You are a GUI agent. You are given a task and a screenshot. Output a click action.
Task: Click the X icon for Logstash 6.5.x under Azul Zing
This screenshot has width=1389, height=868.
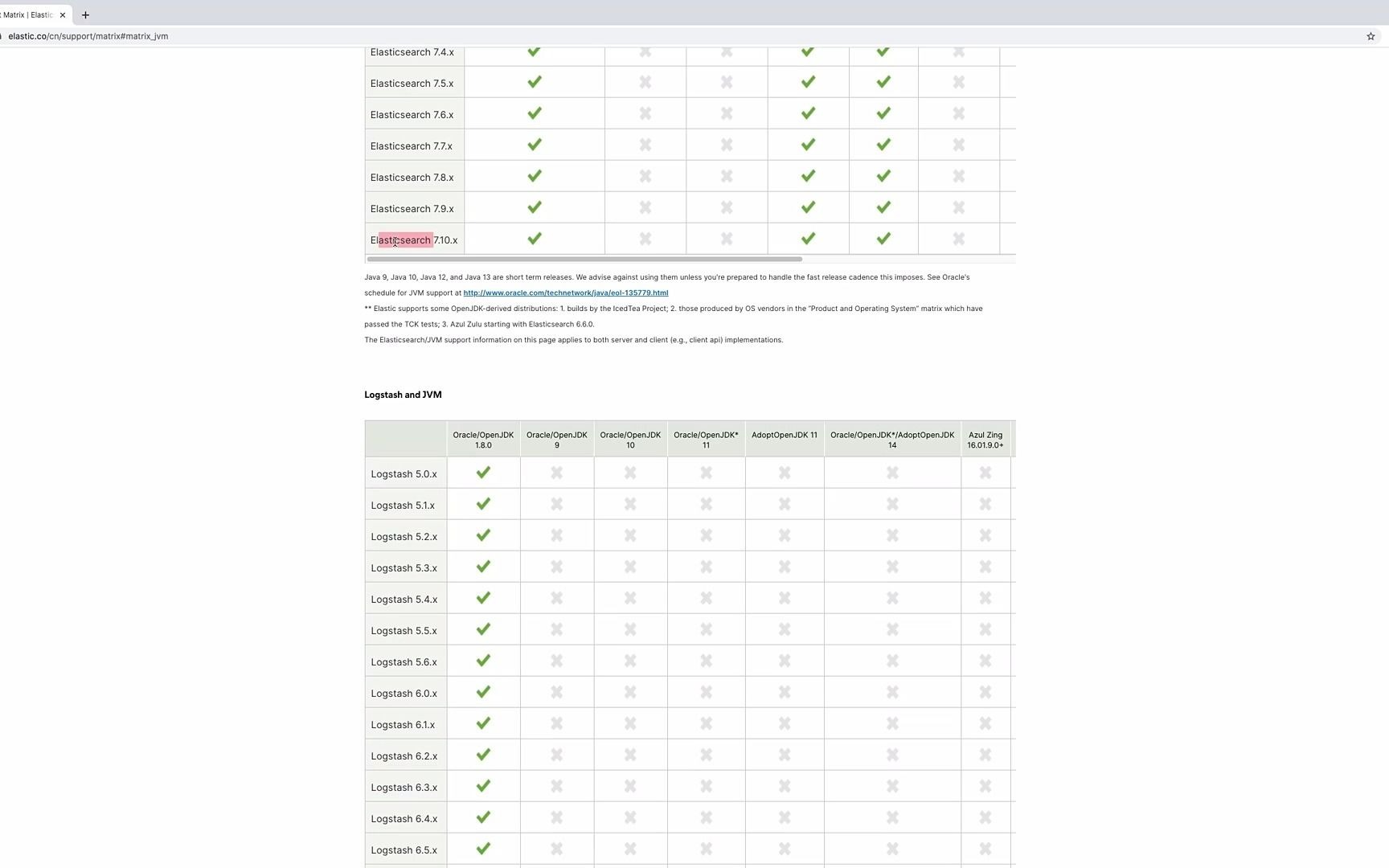click(985, 849)
